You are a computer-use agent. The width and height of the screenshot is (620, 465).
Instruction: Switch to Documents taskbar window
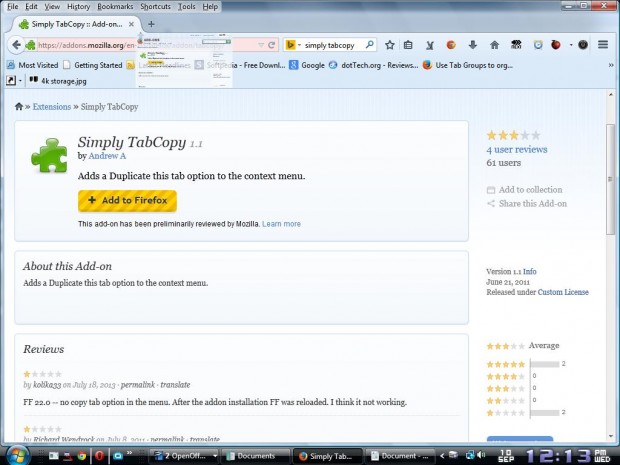point(255,456)
